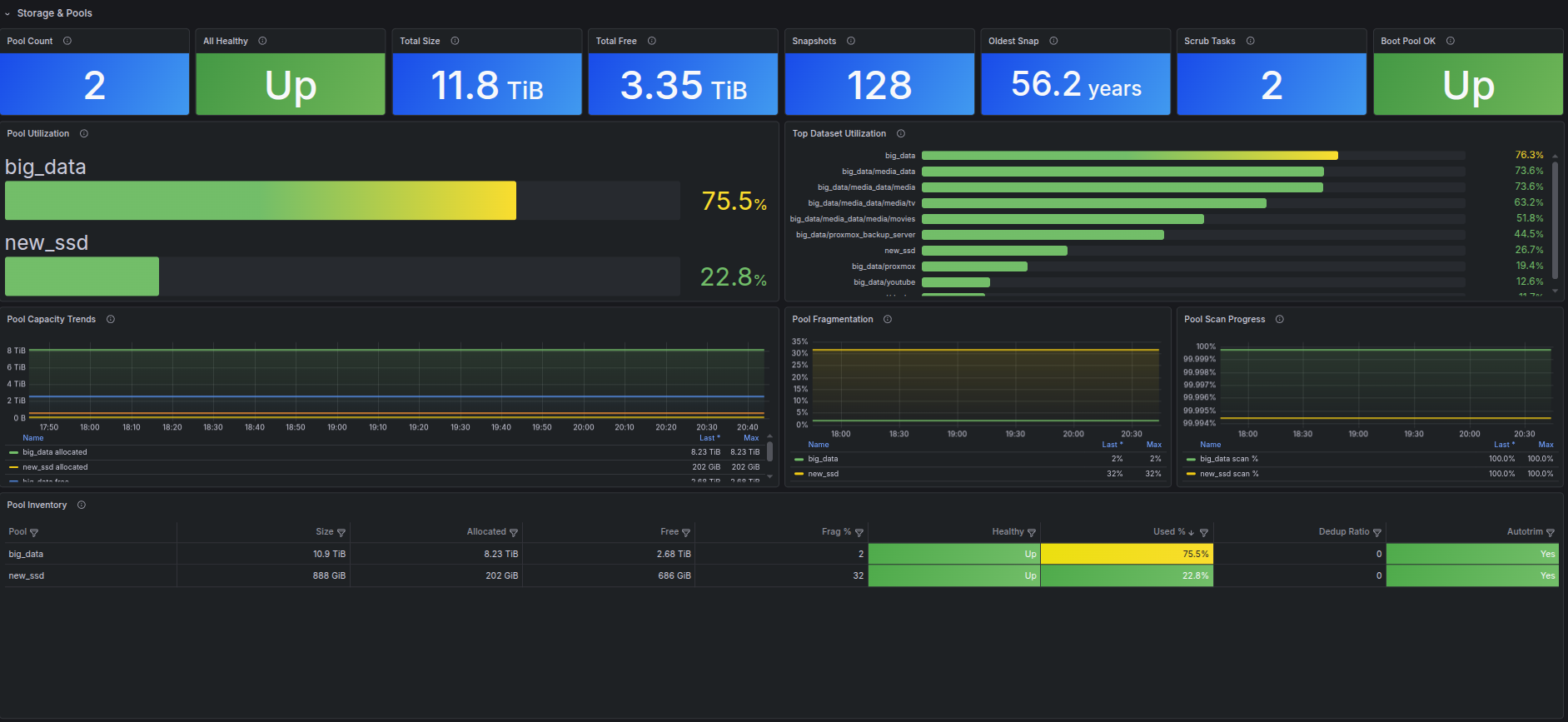Toggle big_data scan % legend series

1228,459
